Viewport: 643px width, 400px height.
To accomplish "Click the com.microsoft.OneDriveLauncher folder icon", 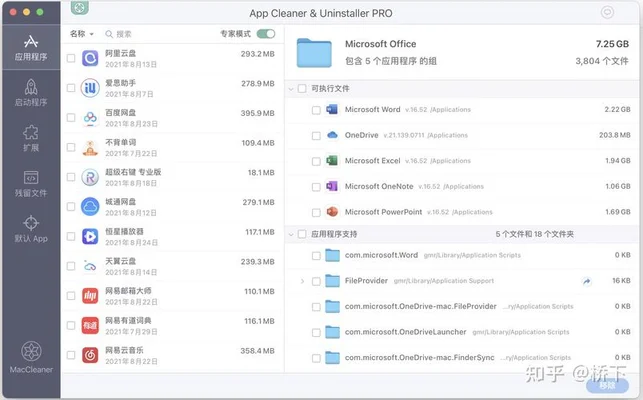I will click(x=332, y=332).
